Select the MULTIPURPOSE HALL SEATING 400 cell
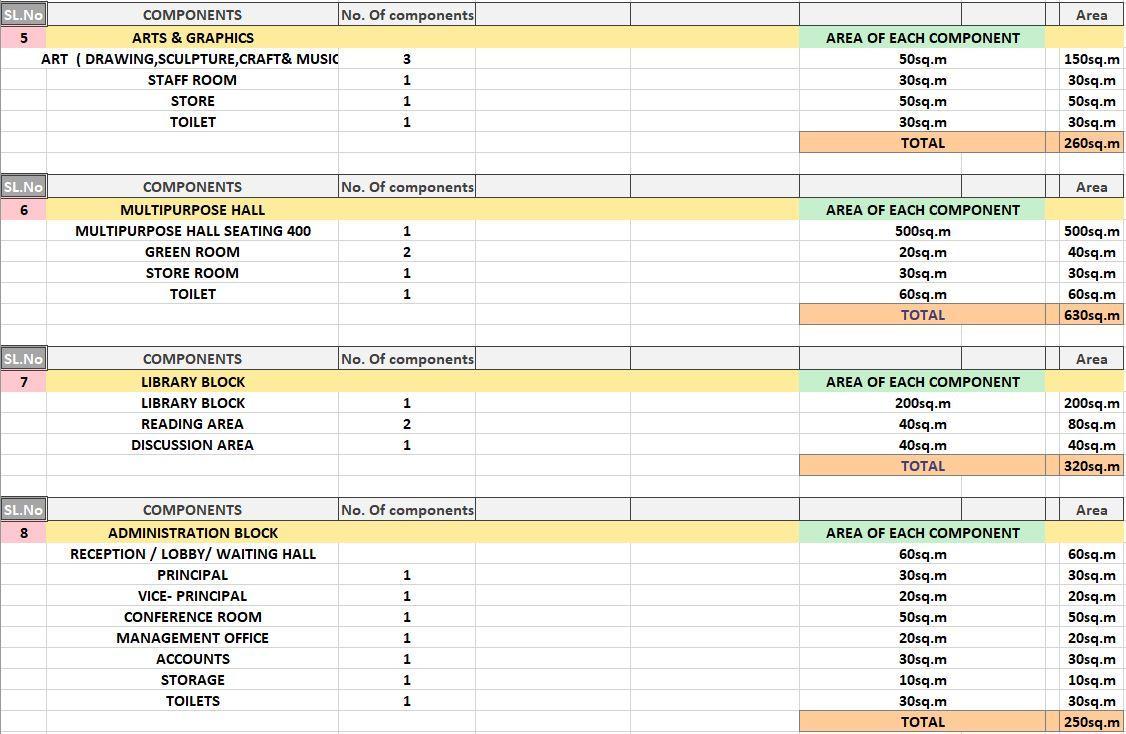The image size is (1126, 734). tap(192, 231)
